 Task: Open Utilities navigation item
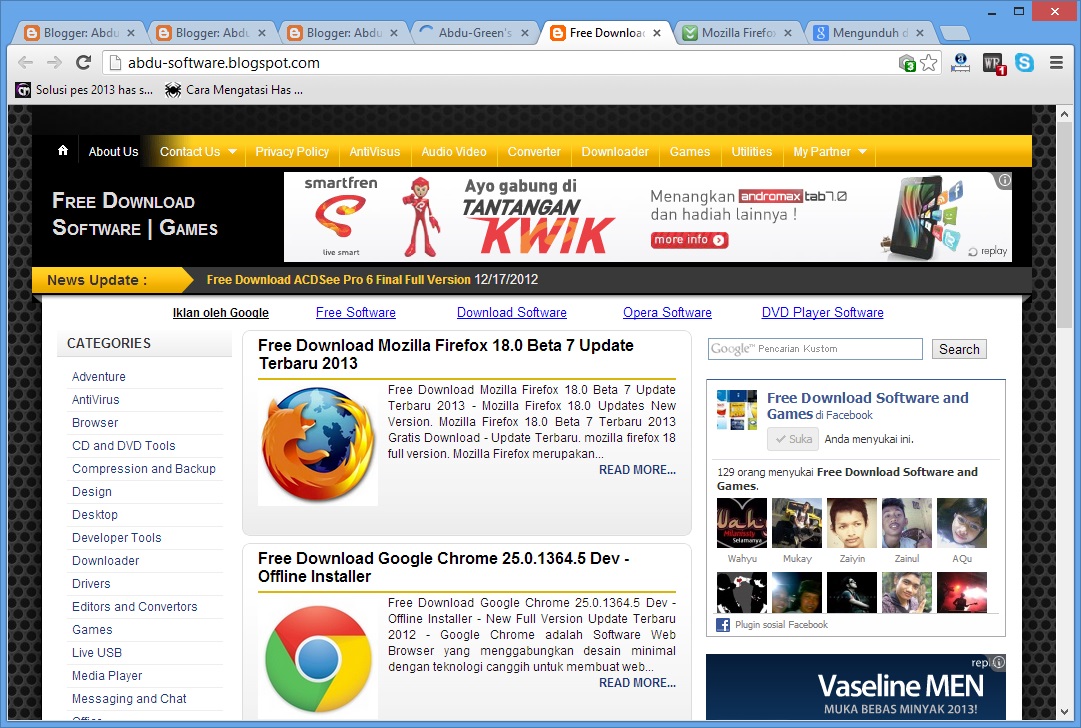(751, 152)
